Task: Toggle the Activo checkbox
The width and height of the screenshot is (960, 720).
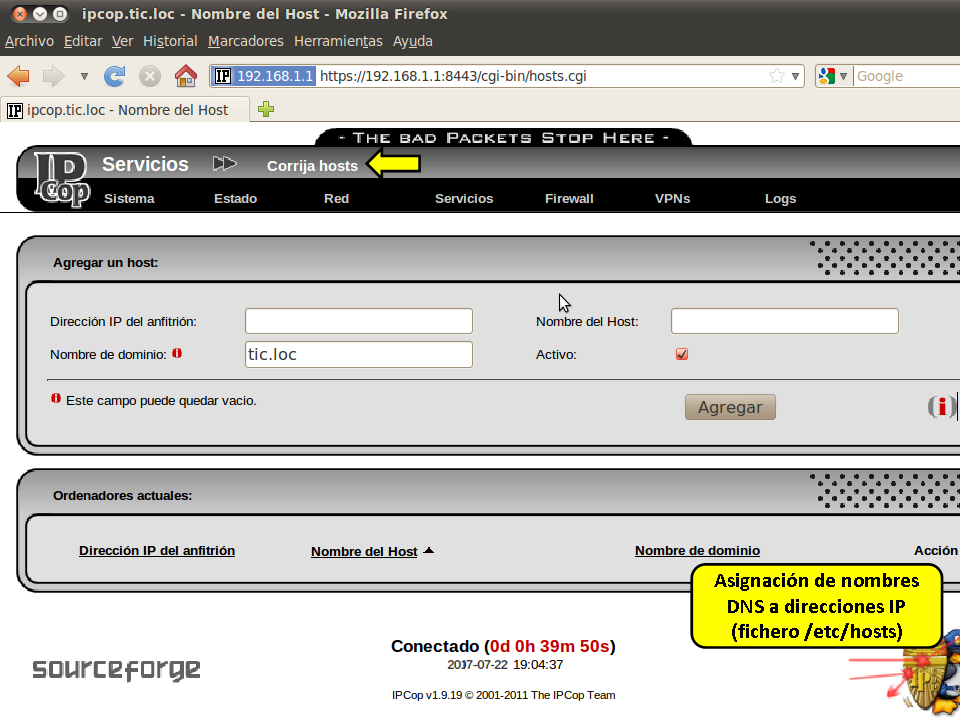Action: coord(682,354)
